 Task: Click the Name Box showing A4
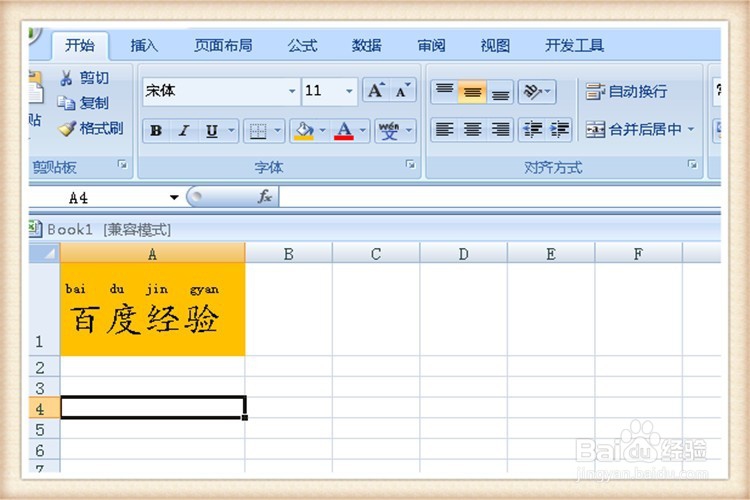point(98,197)
